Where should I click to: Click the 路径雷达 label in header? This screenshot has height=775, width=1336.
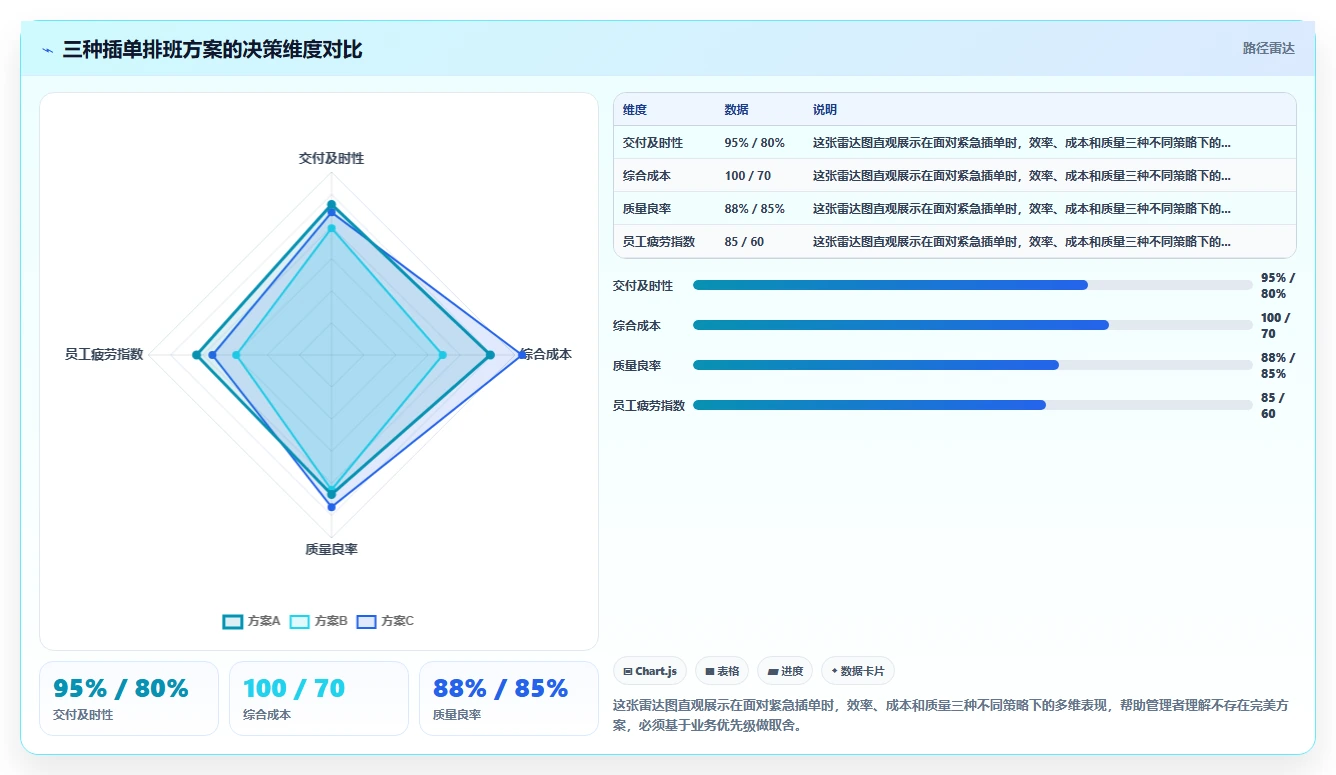point(1268,48)
